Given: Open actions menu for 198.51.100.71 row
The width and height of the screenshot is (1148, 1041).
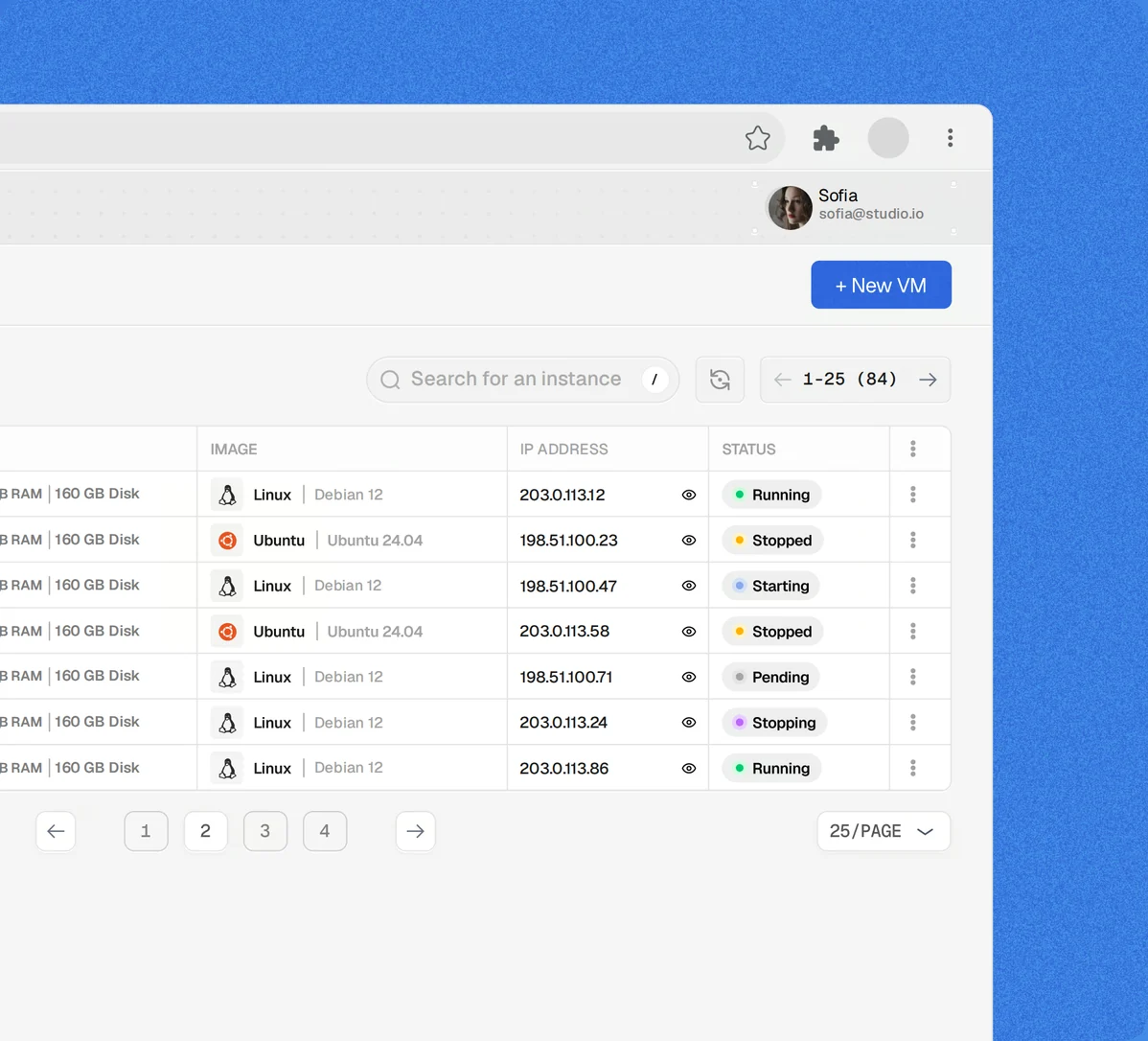Looking at the screenshot, I should click(x=913, y=677).
